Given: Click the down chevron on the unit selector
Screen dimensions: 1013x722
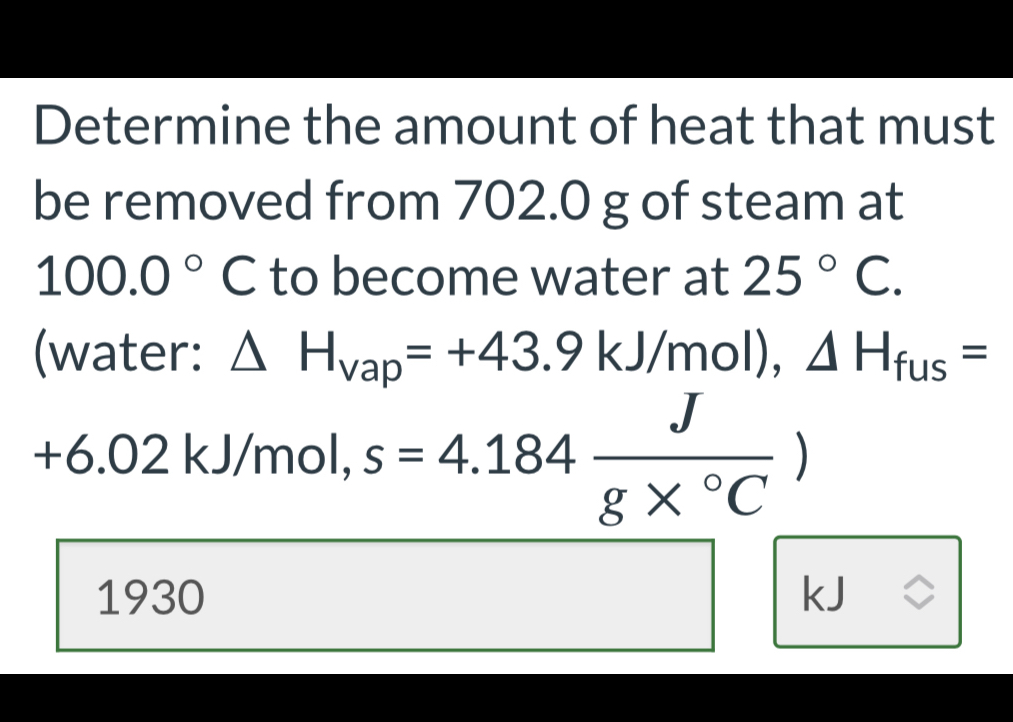Looking at the screenshot, I should [921, 600].
